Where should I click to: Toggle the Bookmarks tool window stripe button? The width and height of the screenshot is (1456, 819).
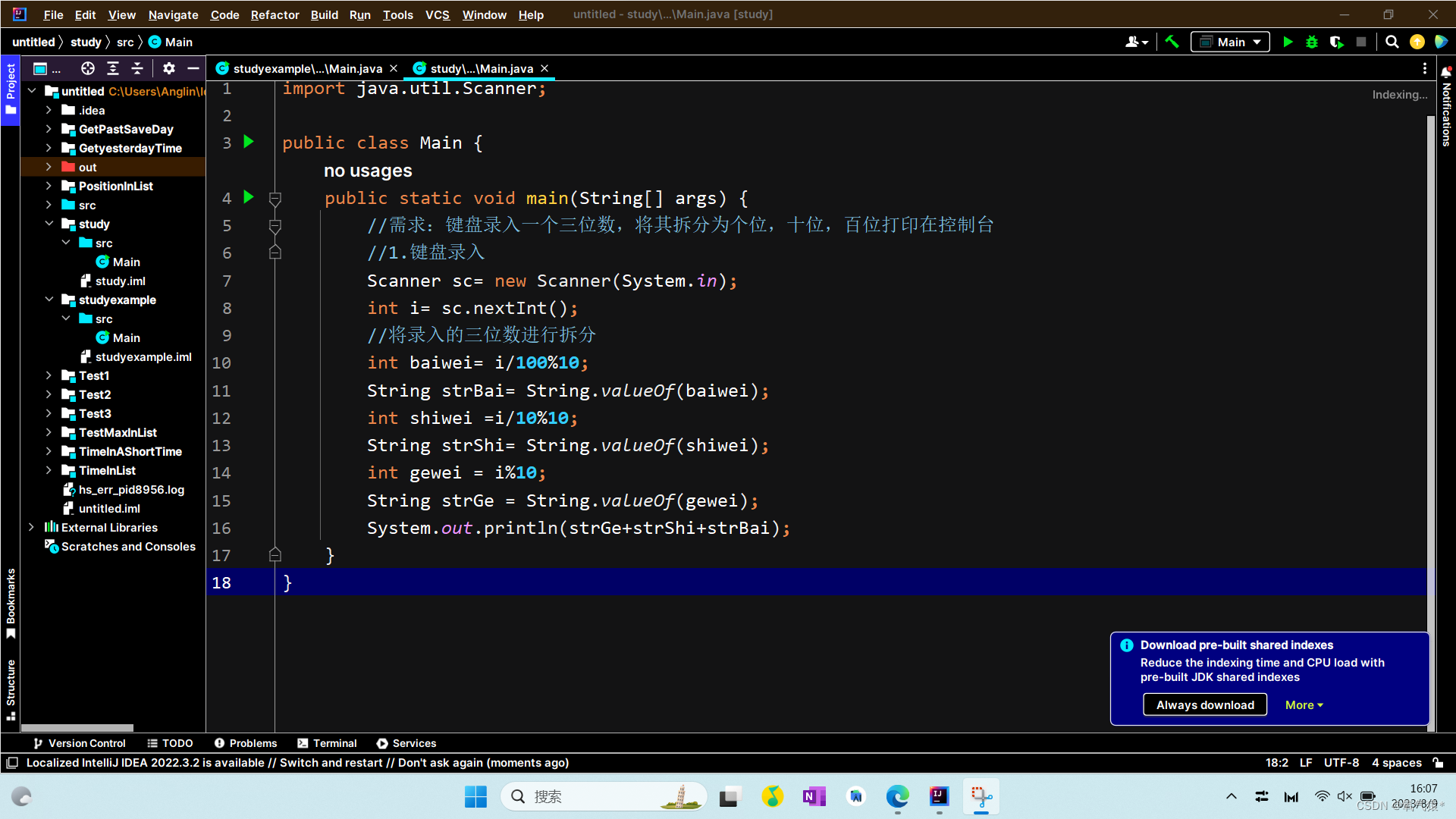(x=11, y=603)
